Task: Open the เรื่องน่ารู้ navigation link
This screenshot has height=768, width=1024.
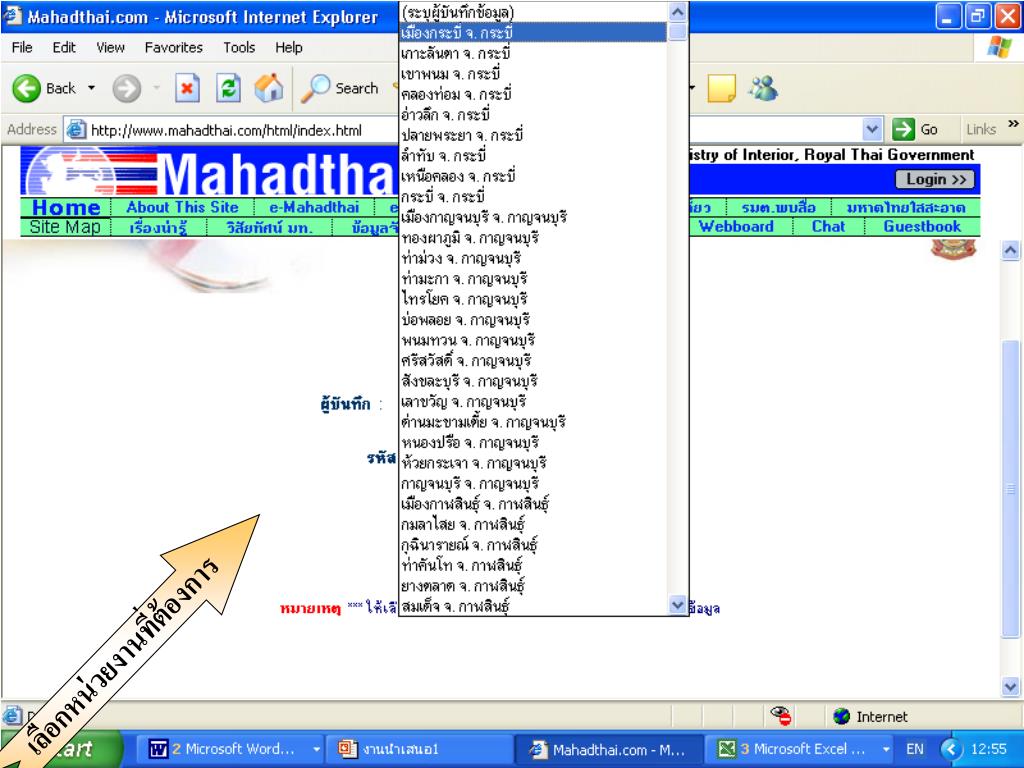Action: (x=159, y=227)
